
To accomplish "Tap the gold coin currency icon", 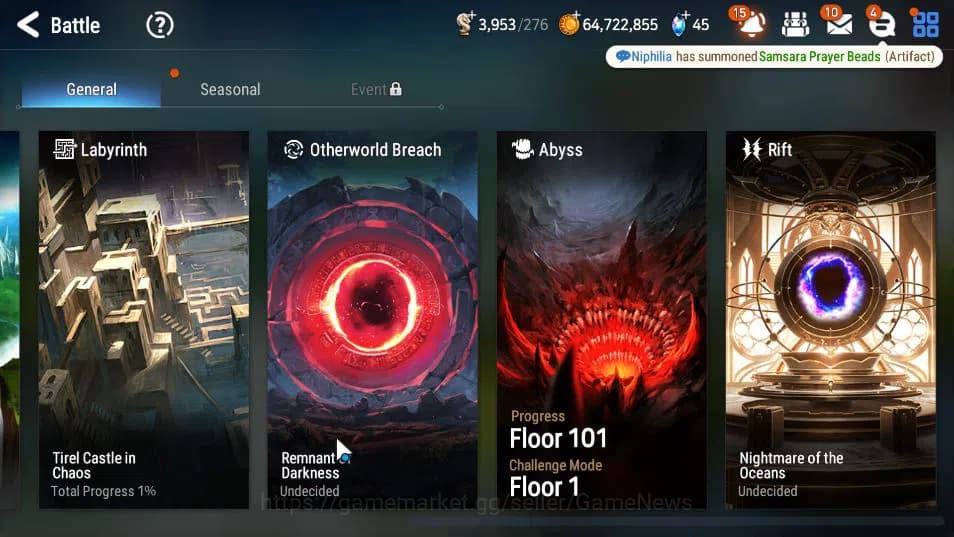I will pyautogui.click(x=569, y=24).
